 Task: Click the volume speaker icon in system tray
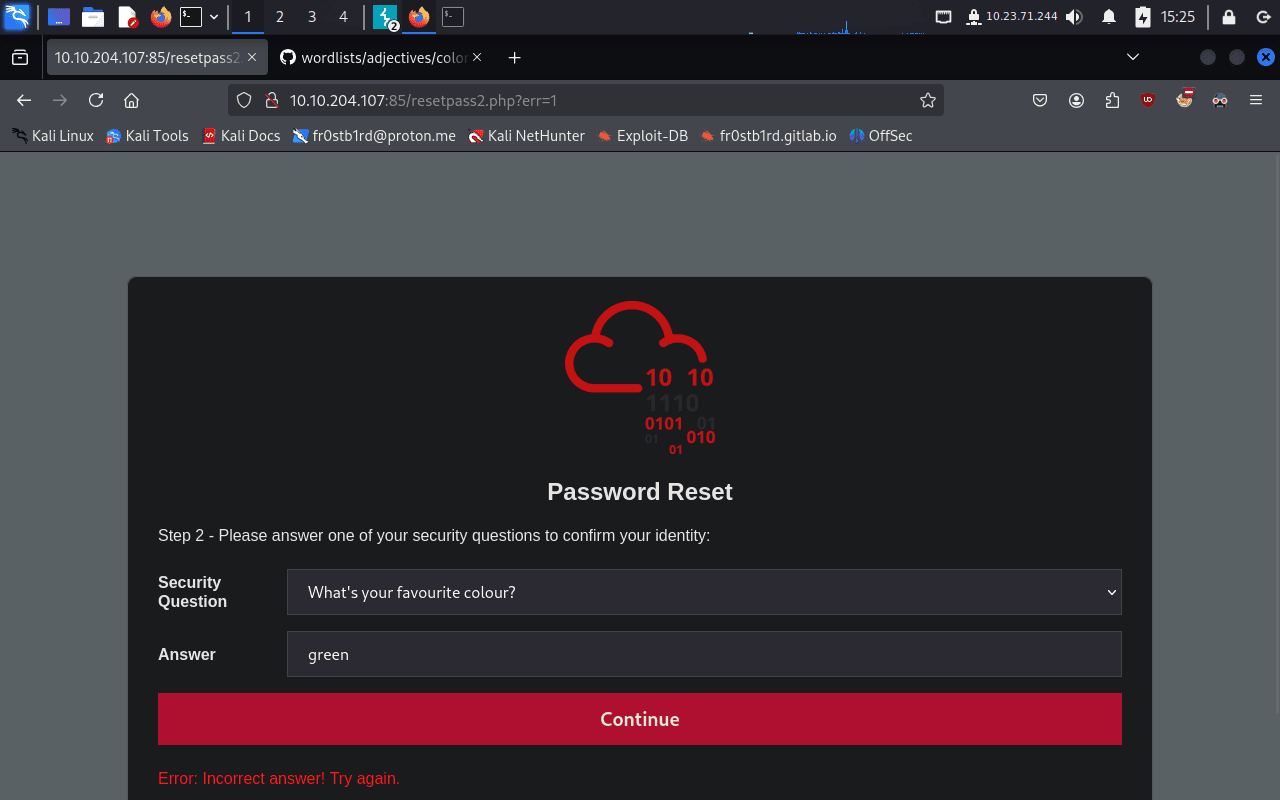point(1074,17)
